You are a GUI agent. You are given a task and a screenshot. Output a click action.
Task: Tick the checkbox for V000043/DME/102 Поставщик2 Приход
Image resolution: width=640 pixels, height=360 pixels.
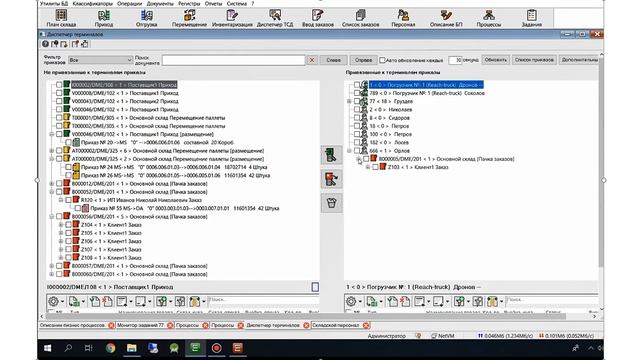59,101
